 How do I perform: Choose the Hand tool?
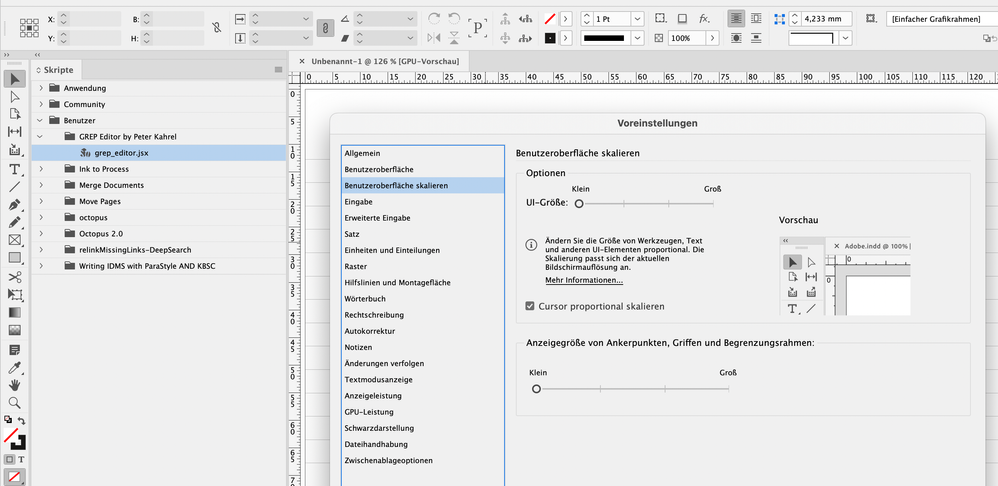15,385
